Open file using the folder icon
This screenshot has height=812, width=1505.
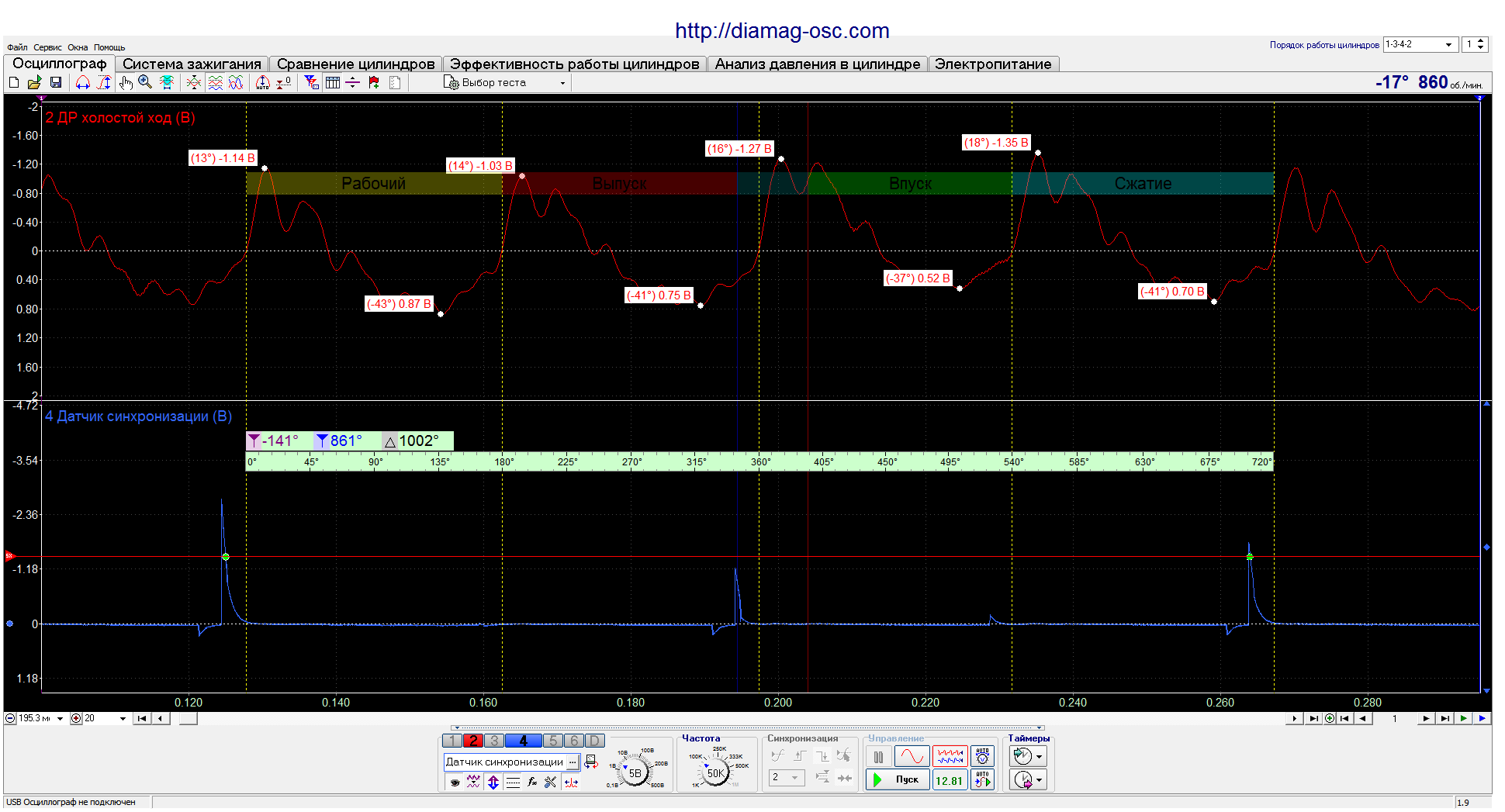click(x=34, y=82)
